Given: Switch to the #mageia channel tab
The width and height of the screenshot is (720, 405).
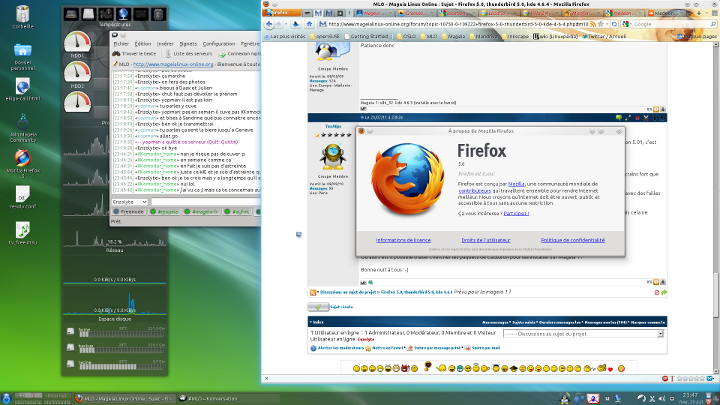Looking at the screenshot, I should 164,212.
